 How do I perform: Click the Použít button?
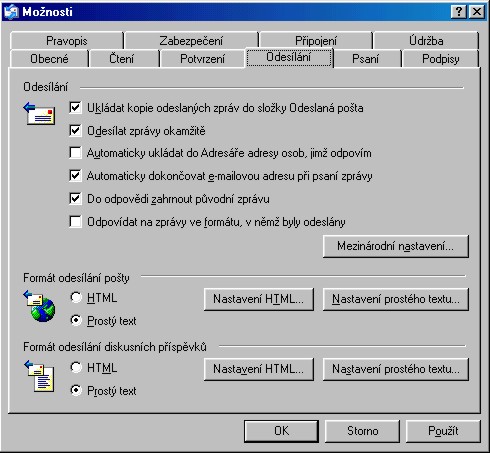click(x=443, y=431)
